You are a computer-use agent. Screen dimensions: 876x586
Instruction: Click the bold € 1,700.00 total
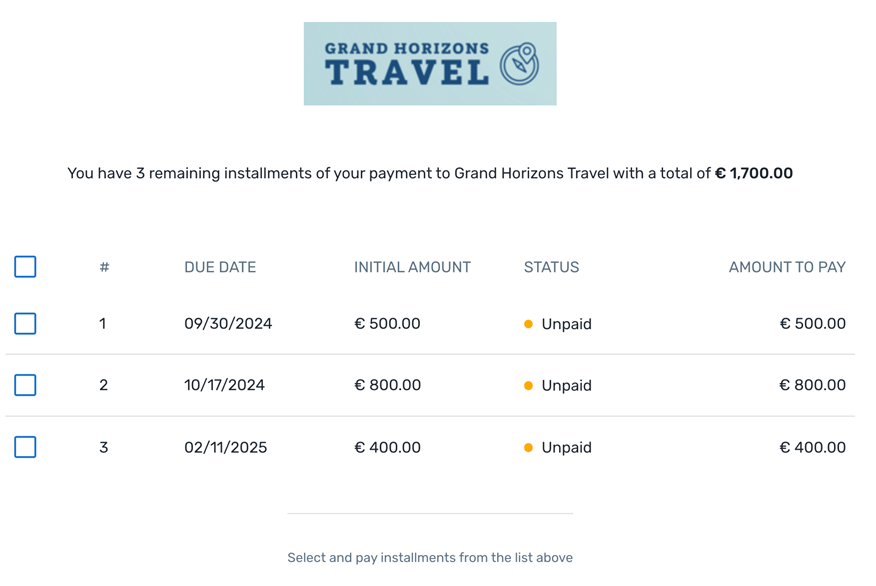tap(754, 173)
